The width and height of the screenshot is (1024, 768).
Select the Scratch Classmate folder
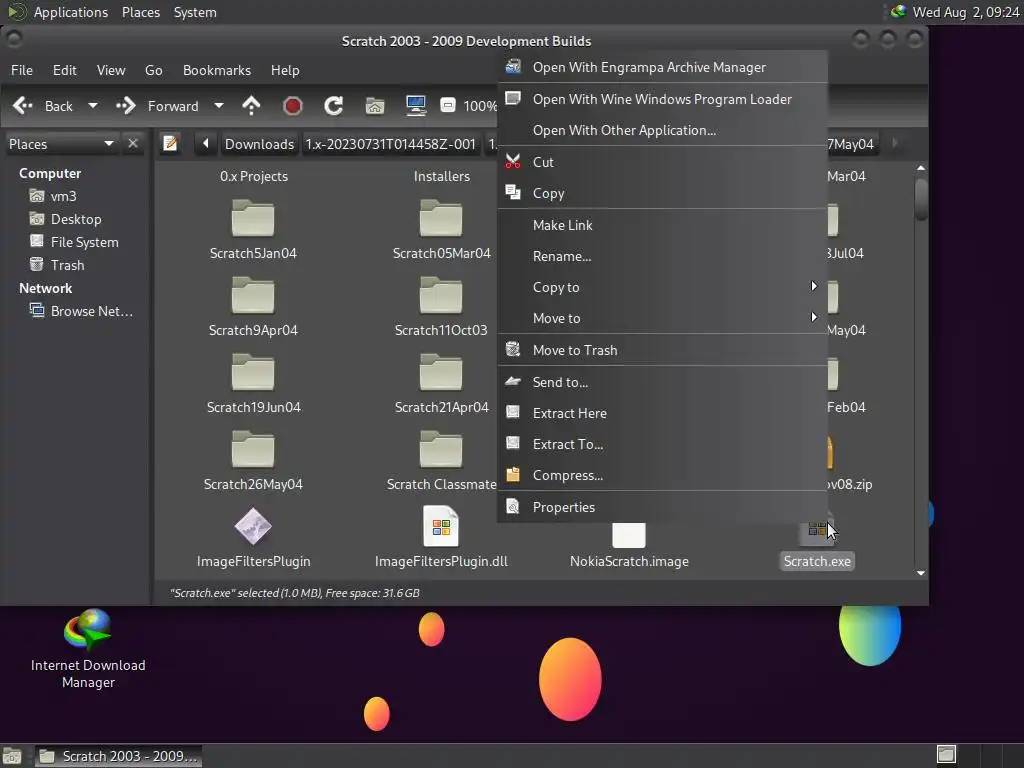tap(441, 461)
